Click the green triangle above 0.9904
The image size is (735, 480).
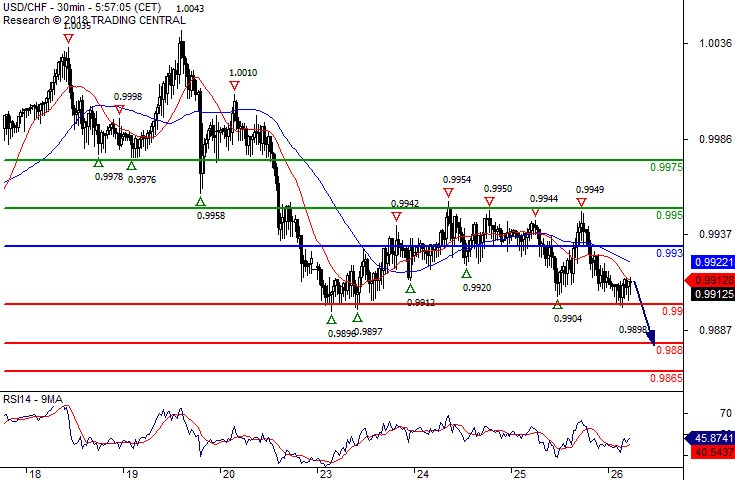(557, 305)
